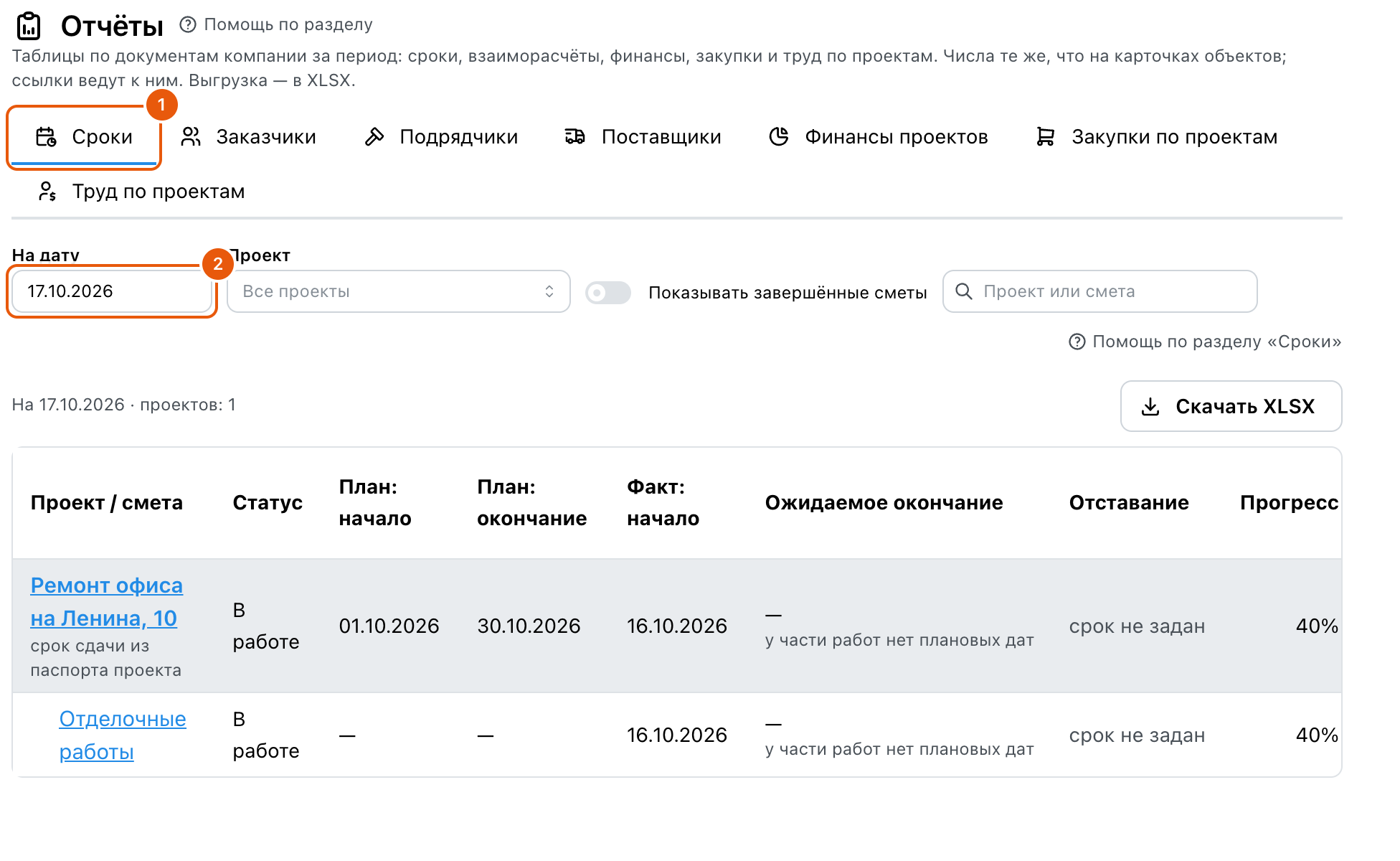Click the calendar icon on Сроки tab
The height and width of the screenshot is (861, 1400).
click(46, 136)
